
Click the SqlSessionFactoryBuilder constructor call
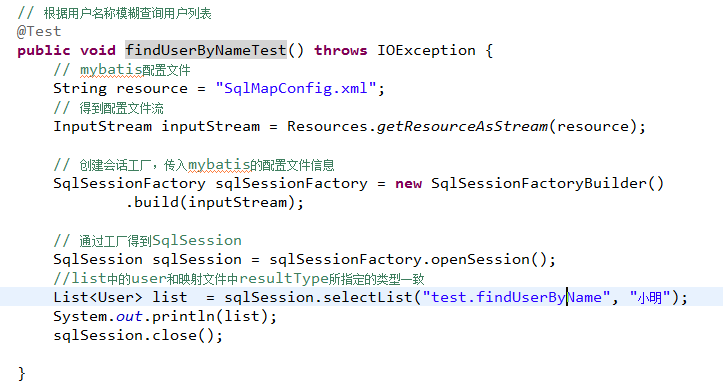coord(547,183)
